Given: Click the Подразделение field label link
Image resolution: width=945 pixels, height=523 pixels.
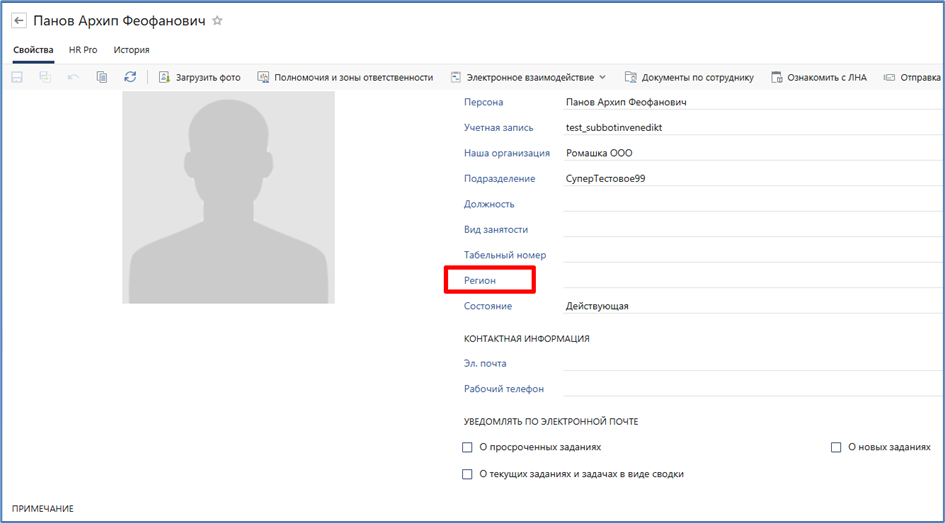Looking at the screenshot, I should pos(500,178).
